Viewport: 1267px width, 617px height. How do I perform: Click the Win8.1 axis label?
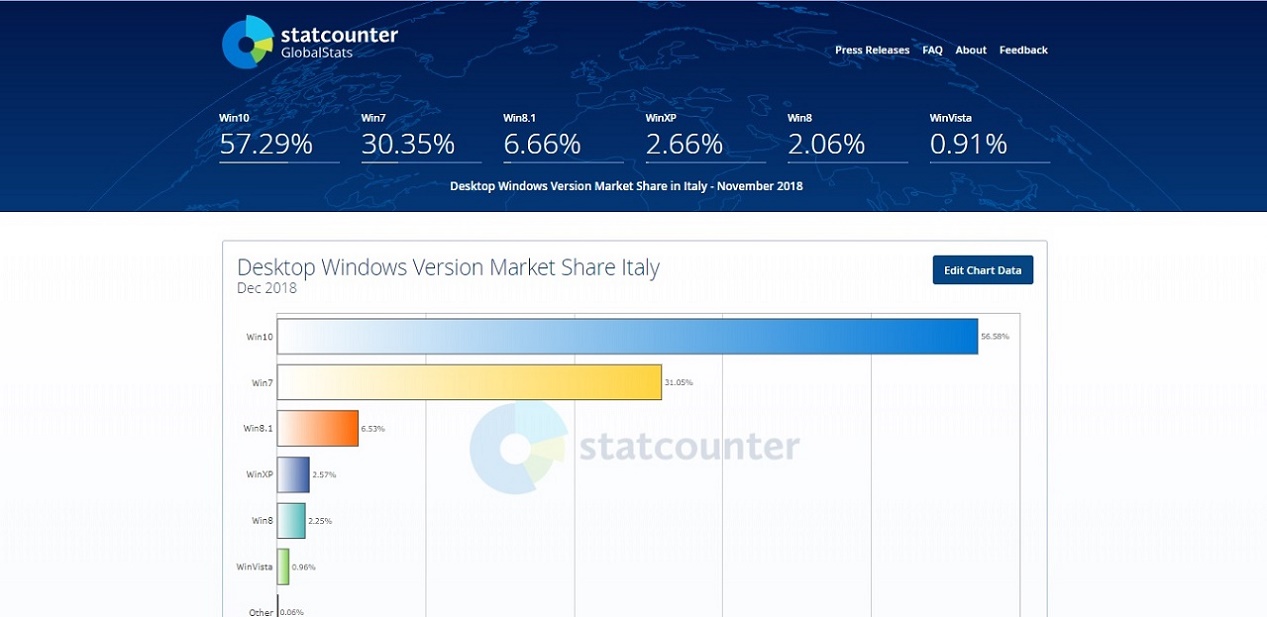point(258,429)
